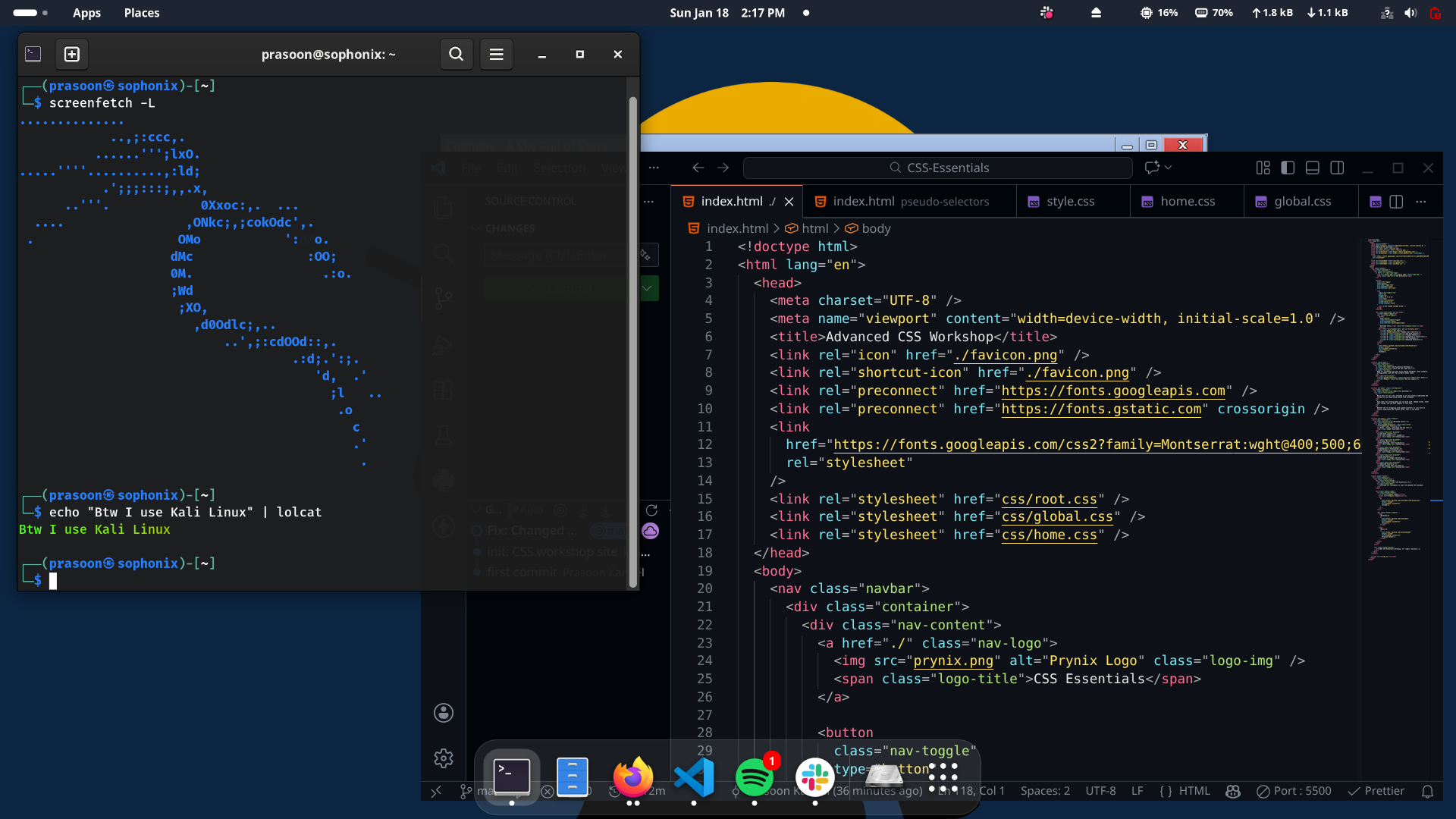
Task: Click the body breadcrumb item
Action: point(876,228)
